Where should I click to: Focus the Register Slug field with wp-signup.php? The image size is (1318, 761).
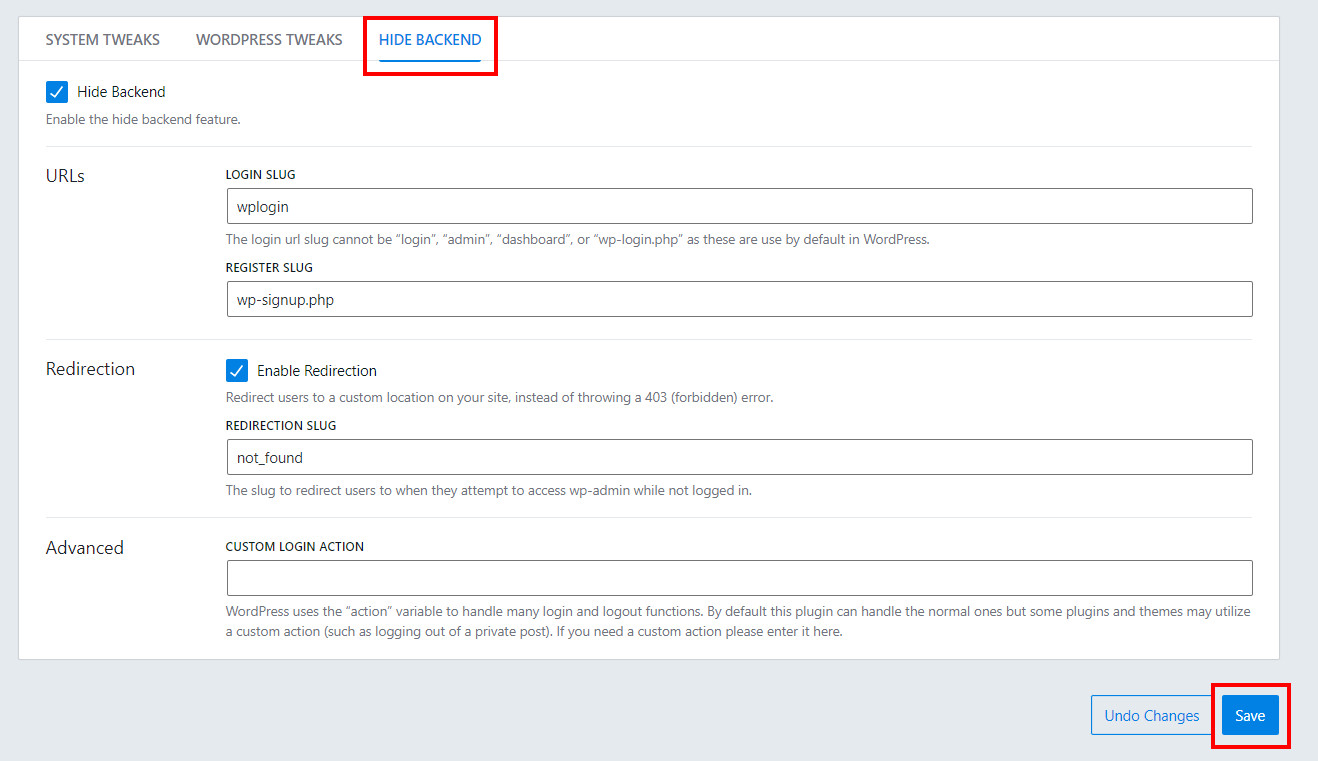click(x=739, y=299)
